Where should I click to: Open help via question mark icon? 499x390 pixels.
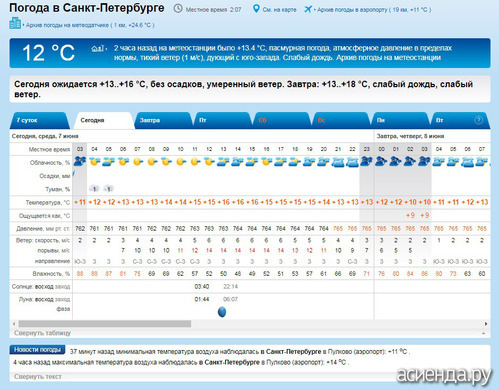tap(478, 120)
